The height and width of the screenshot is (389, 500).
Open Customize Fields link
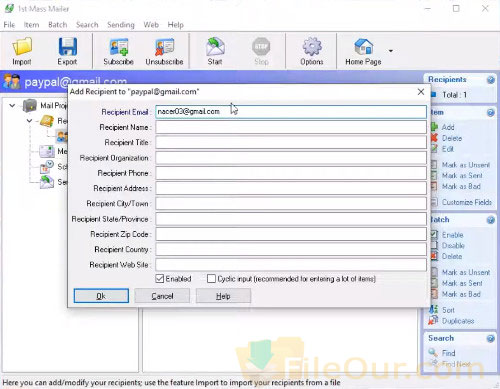467,202
